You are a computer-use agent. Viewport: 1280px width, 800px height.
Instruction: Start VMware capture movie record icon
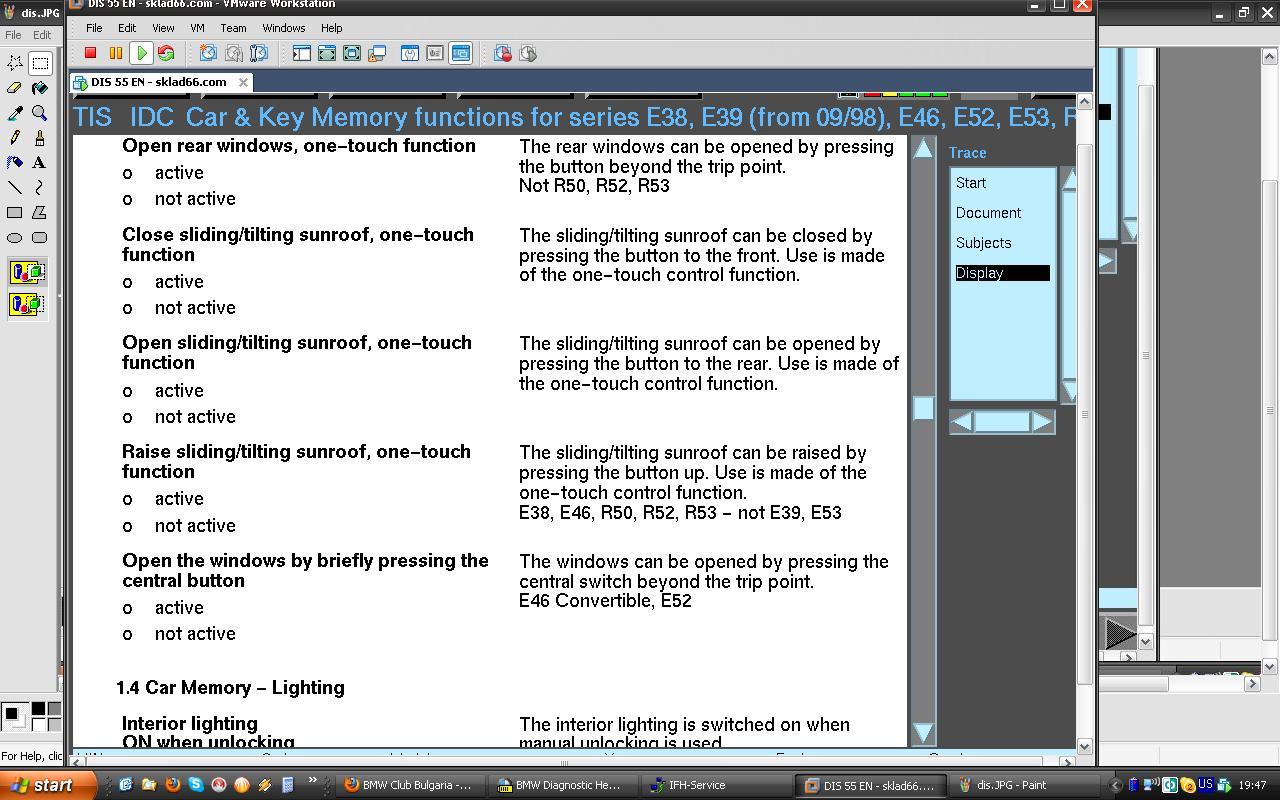coord(503,53)
